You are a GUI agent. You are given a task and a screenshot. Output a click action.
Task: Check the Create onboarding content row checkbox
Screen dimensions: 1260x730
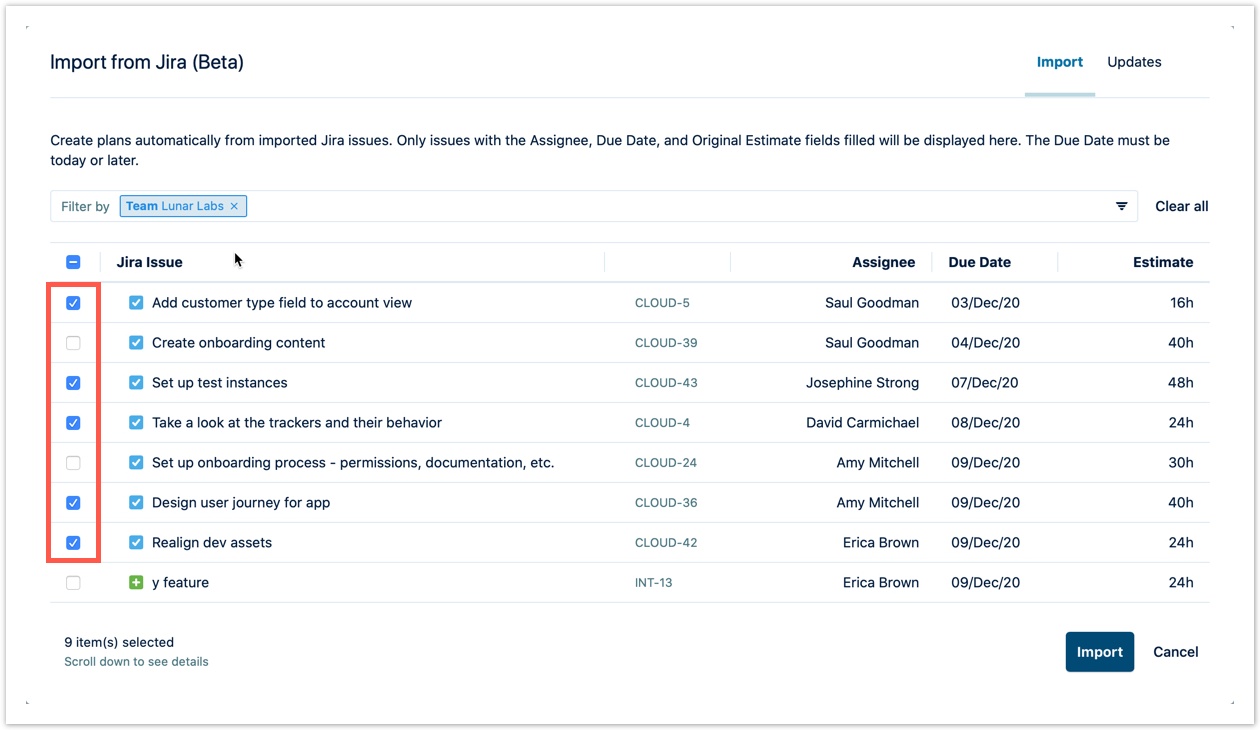[x=73, y=343]
